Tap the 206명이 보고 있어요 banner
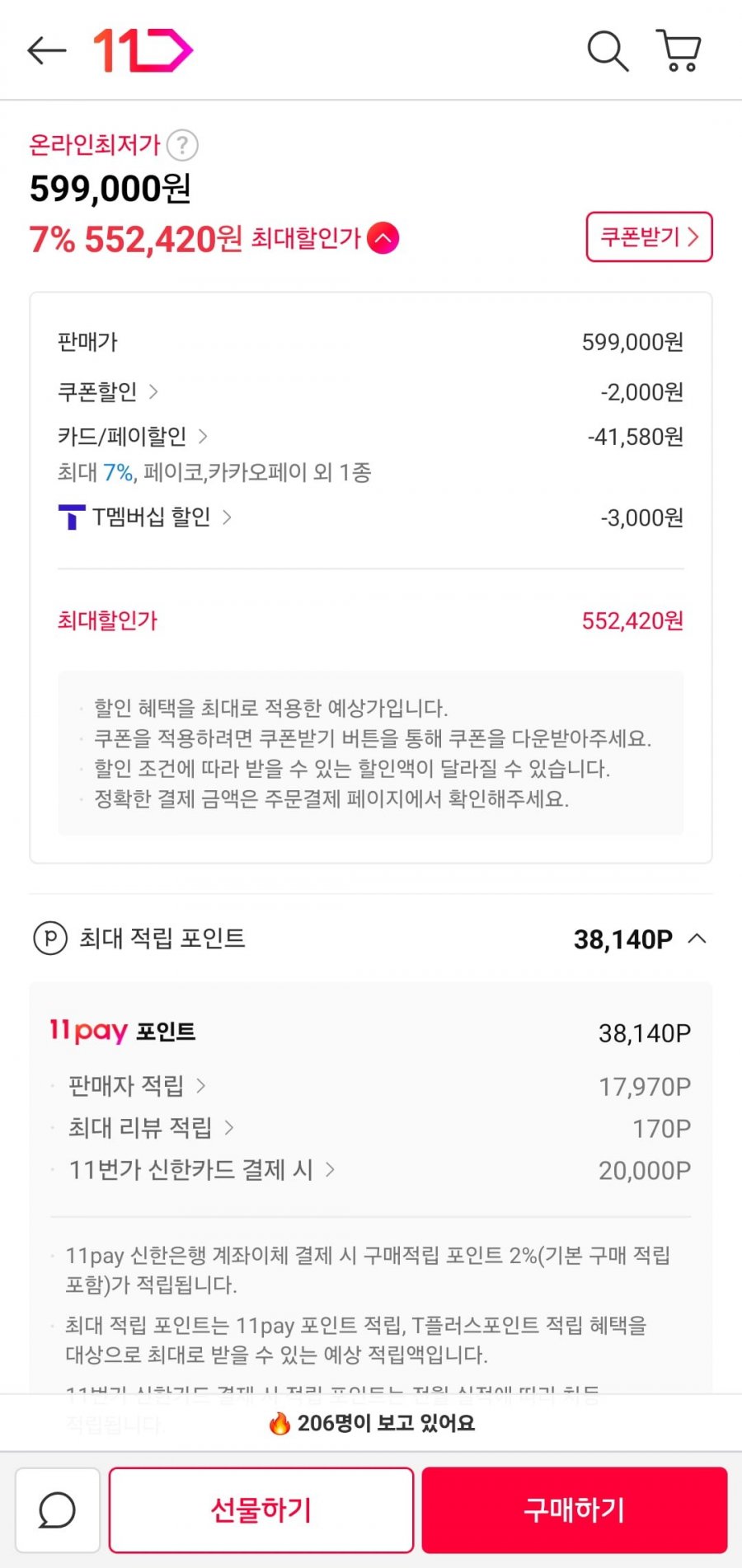Screen dimensions: 742x1568 pyautogui.click(x=371, y=1423)
